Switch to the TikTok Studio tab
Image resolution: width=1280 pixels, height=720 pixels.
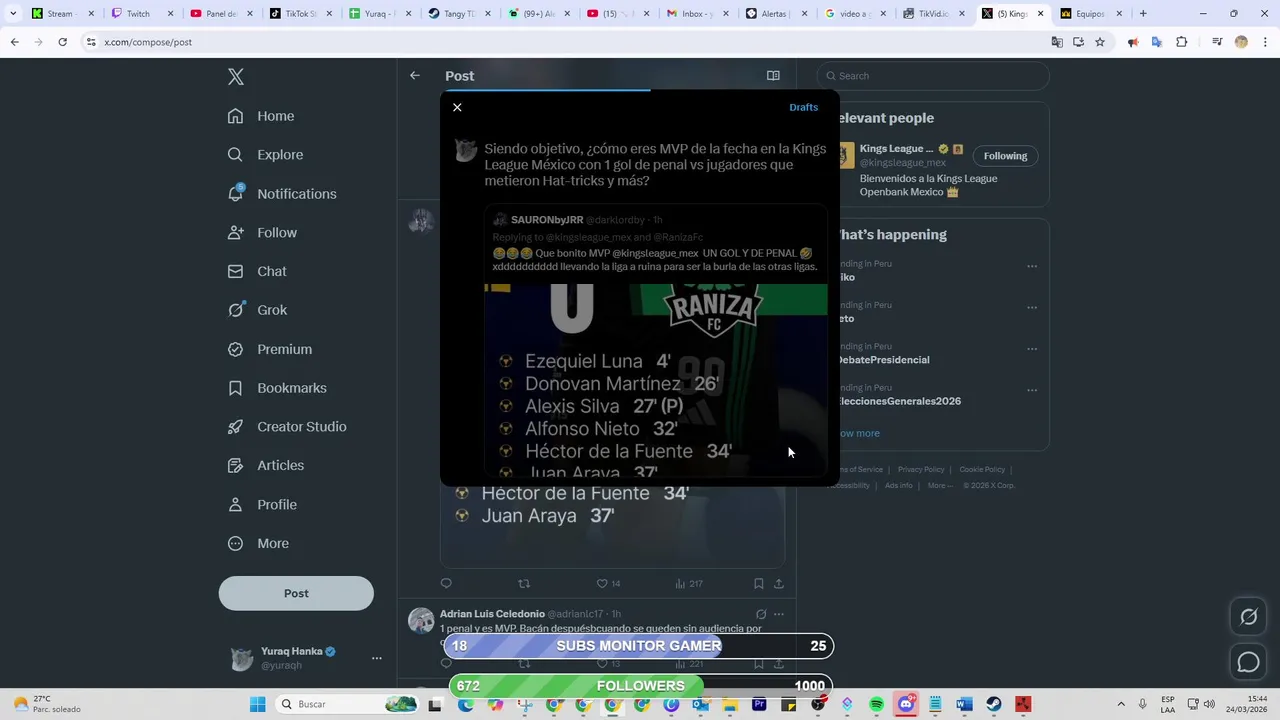tap(301, 14)
